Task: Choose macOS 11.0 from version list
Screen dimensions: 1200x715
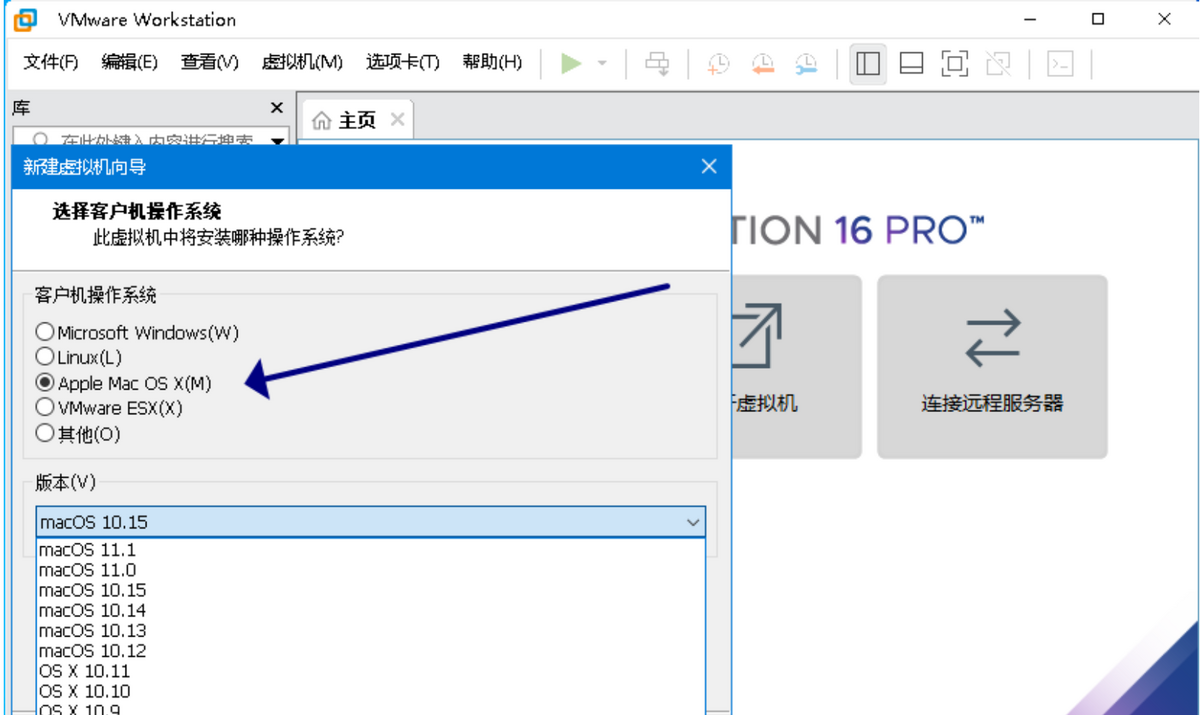Action: pos(371,570)
